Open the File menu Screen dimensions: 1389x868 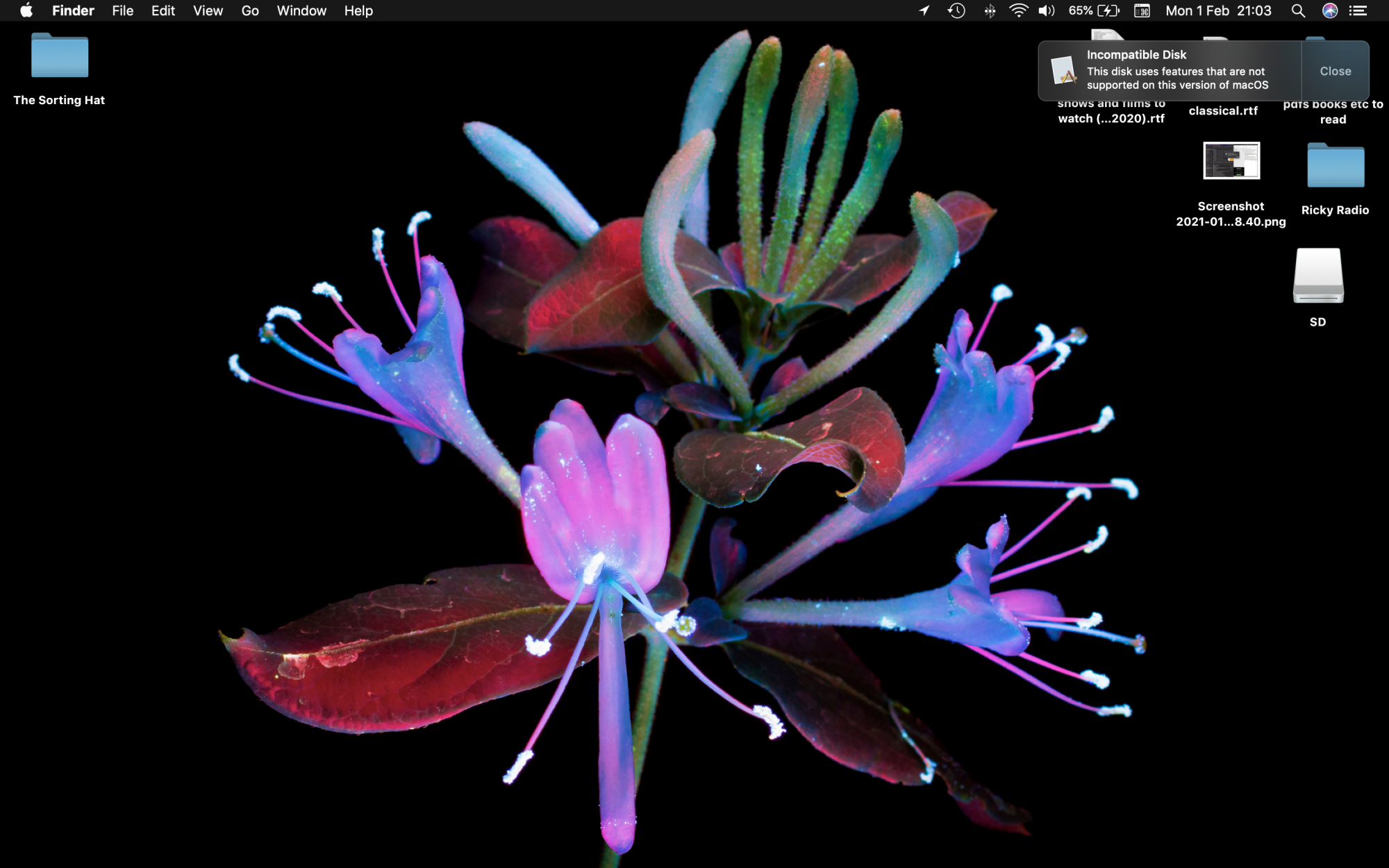(122, 10)
